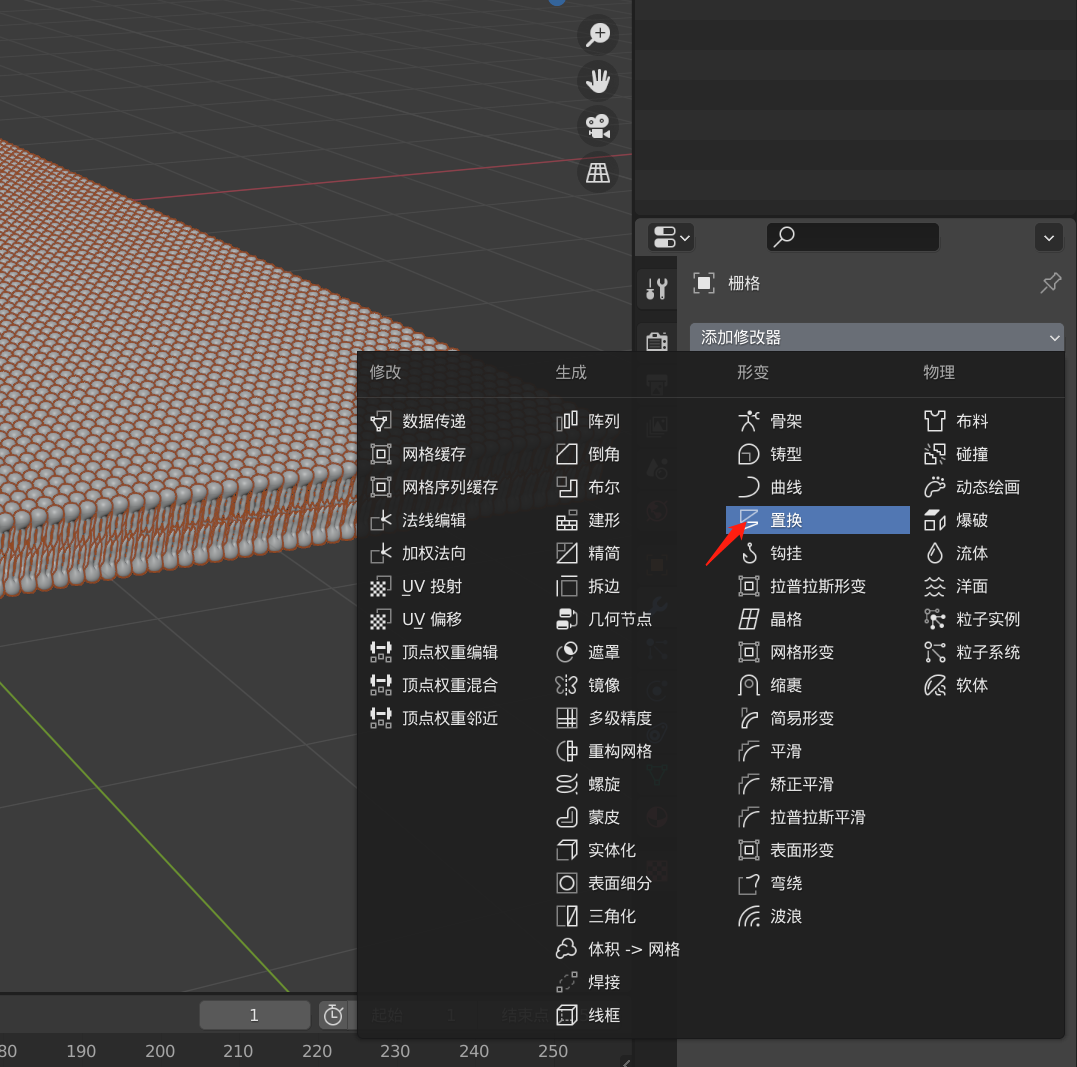Click the 镜像 modifier icon
Image resolution: width=1077 pixels, height=1067 pixels.
567,685
